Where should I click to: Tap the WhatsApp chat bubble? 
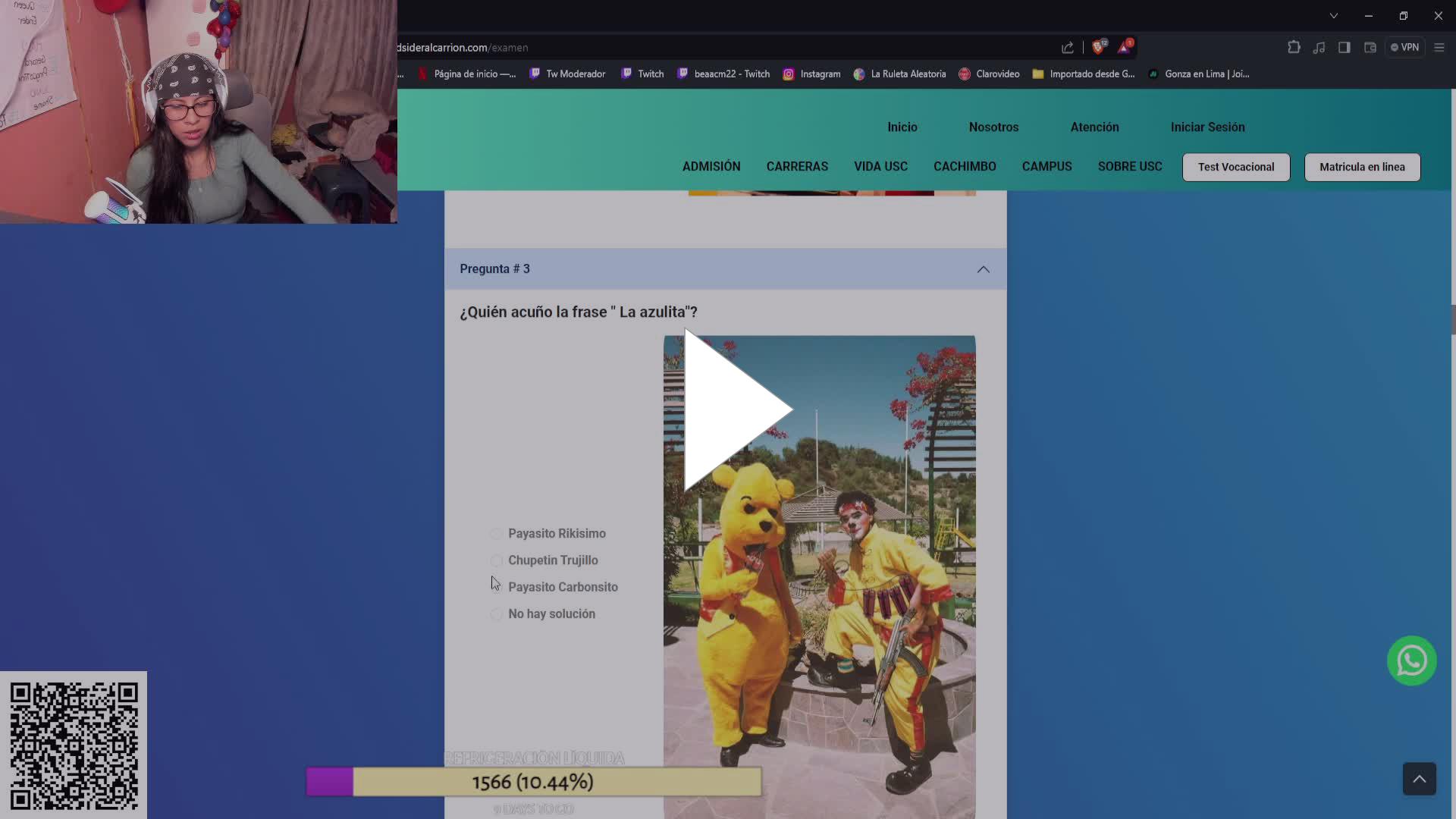click(1410, 660)
